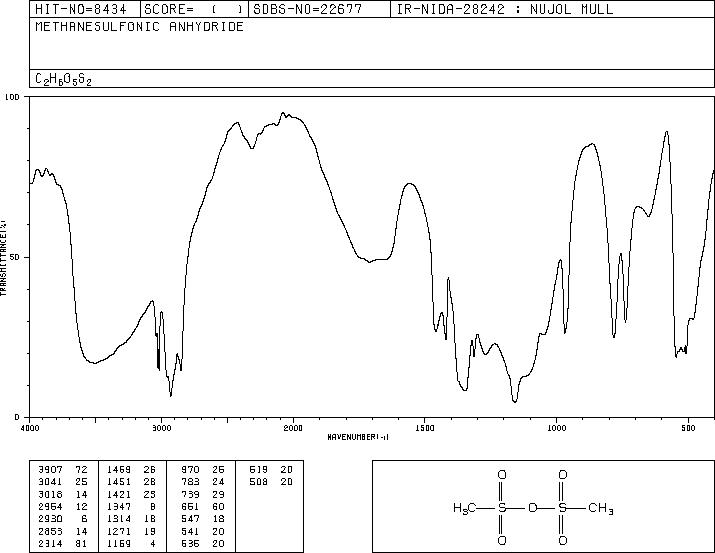Click transmittance value 81 beside 2314
The image size is (715, 553).
pos(81,544)
